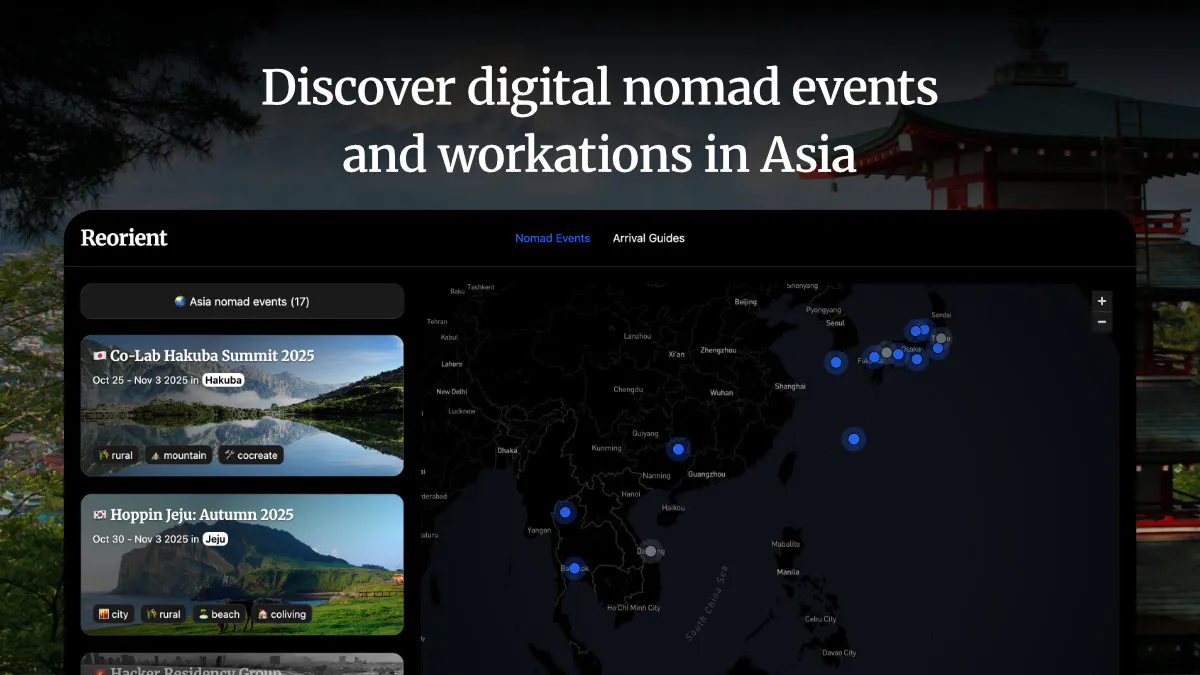The height and width of the screenshot is (675, 1200).
Task: Select the beach tag on Jeju card
Action: [x=219, y=614]
